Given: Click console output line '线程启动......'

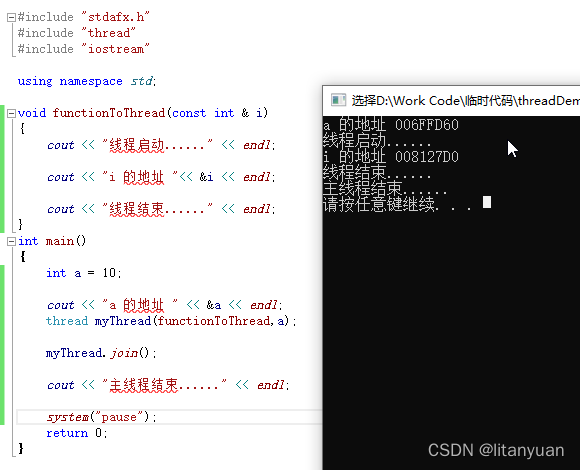Looking at the screenshot, I should [x=377, y=141].
